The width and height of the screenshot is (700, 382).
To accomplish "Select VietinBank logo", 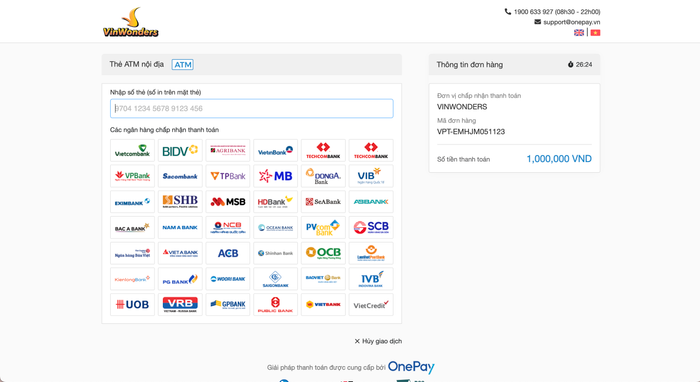I will (x=275, y=150).
